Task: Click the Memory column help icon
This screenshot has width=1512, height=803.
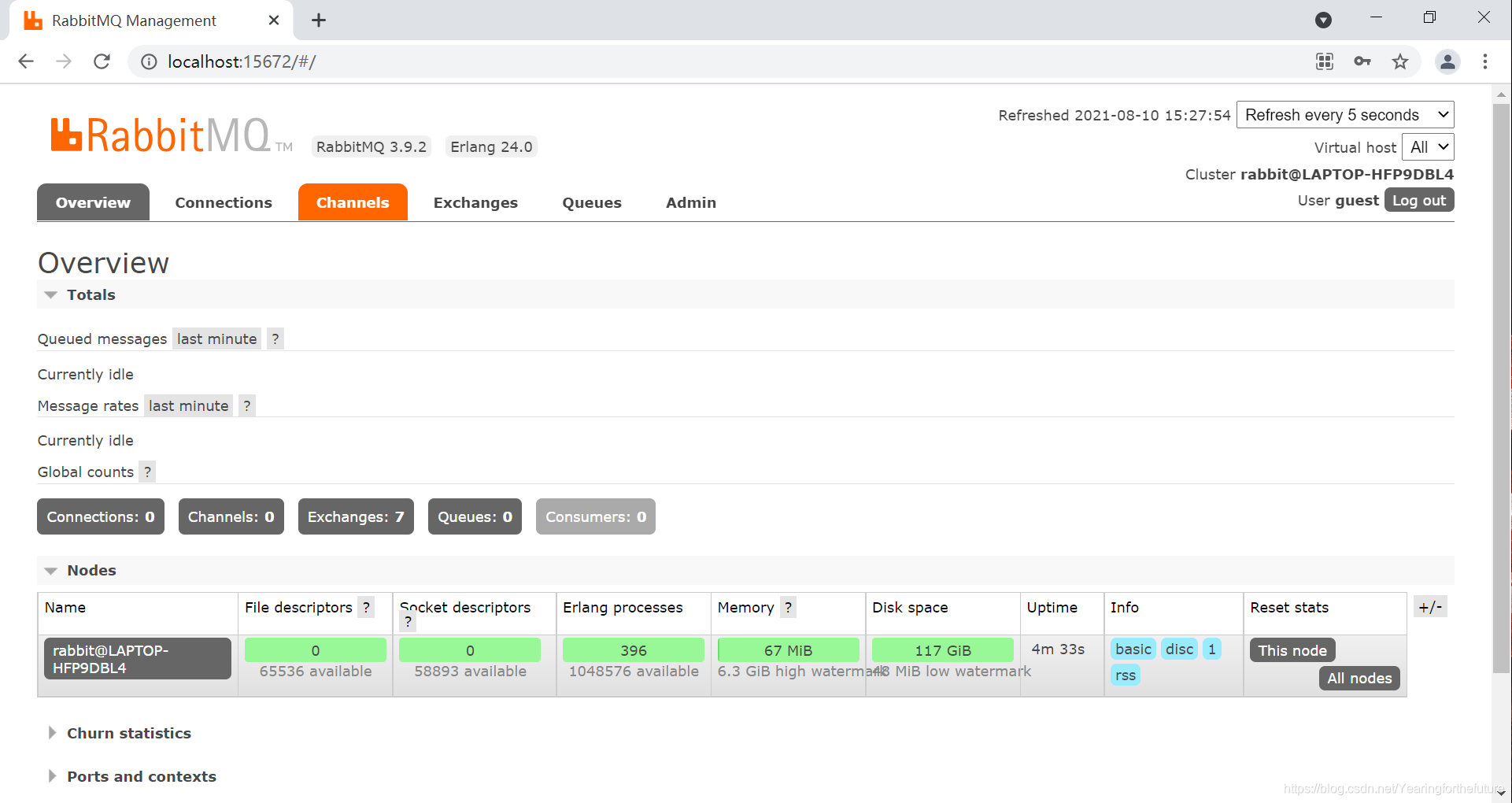Action: [x=788, y=608]
